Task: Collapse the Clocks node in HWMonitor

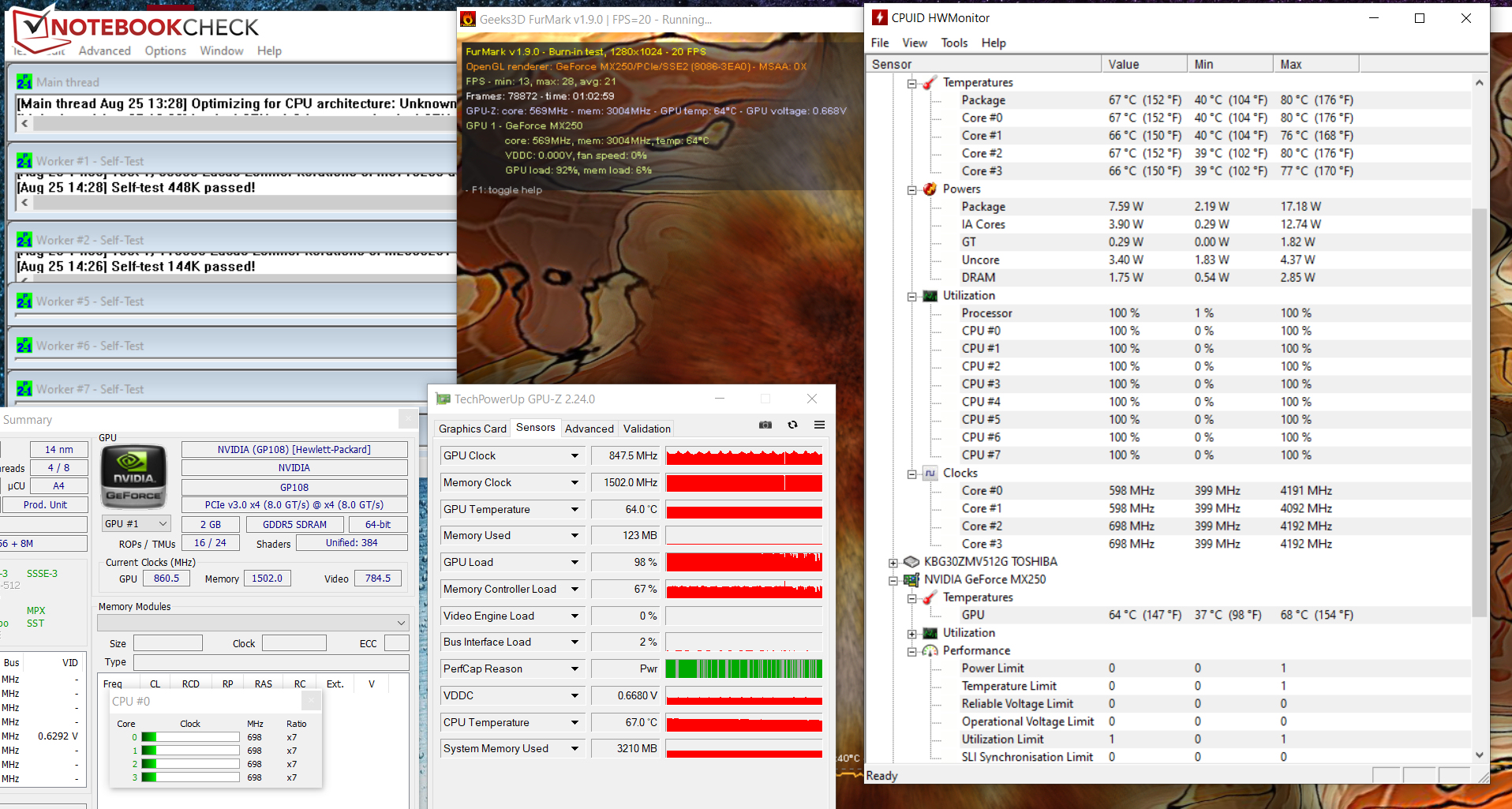Action: pos(912,474)
